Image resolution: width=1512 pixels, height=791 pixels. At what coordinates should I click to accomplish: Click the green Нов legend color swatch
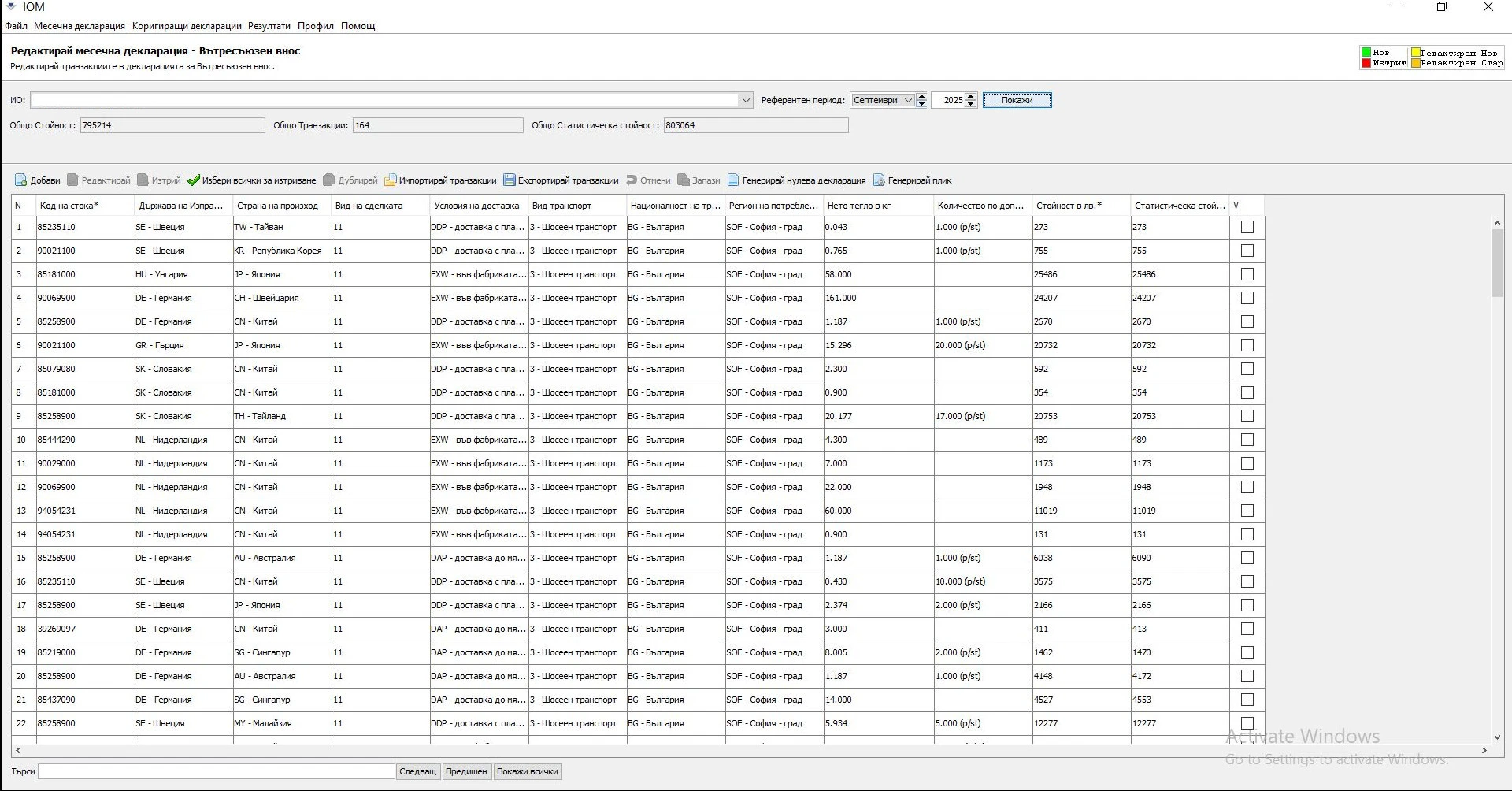1366,53
